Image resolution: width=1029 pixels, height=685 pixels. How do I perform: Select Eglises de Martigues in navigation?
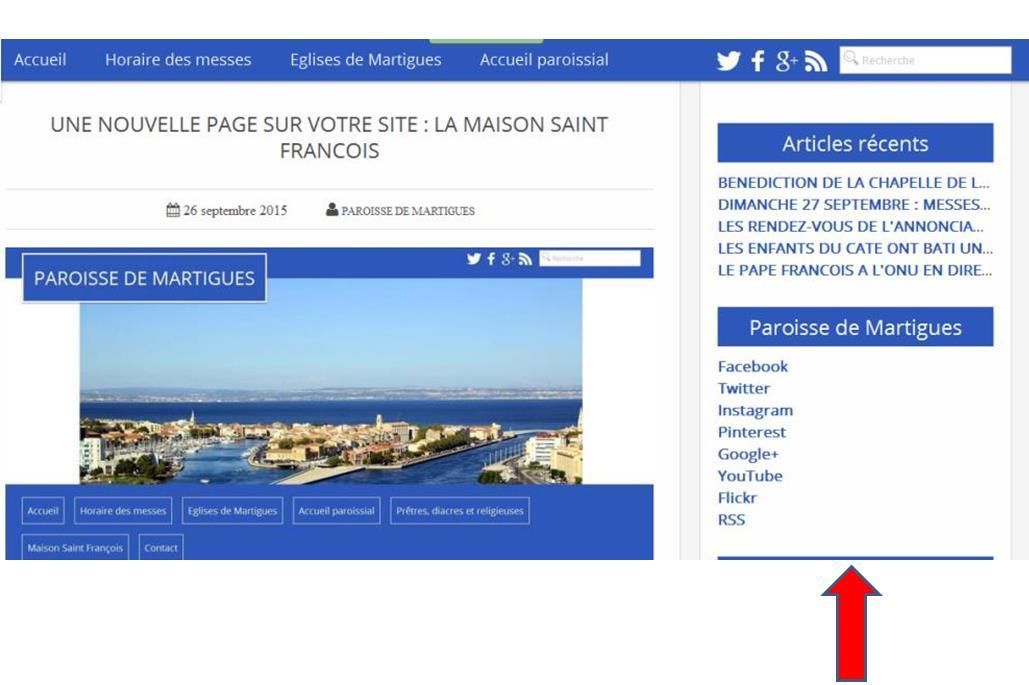point(366,60)
